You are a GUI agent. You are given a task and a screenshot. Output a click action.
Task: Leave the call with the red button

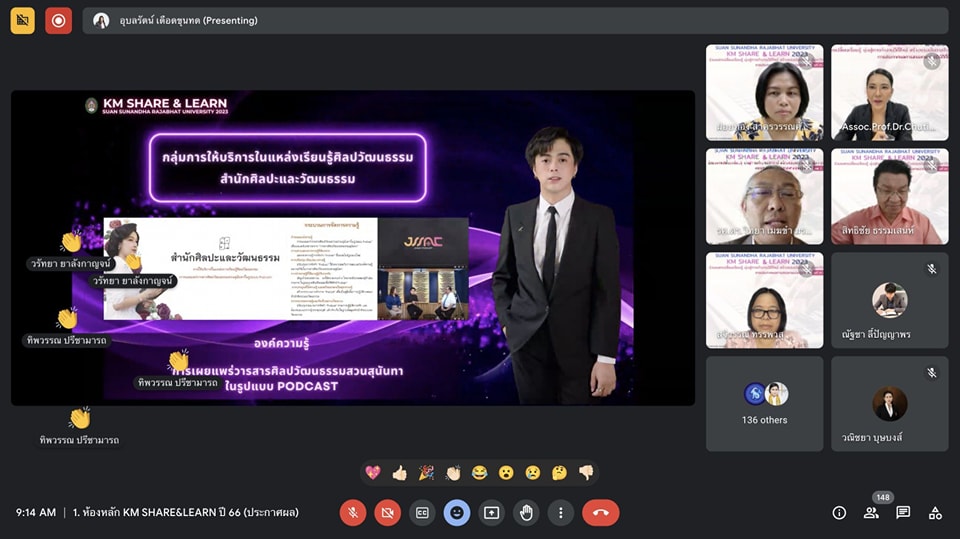600,512
